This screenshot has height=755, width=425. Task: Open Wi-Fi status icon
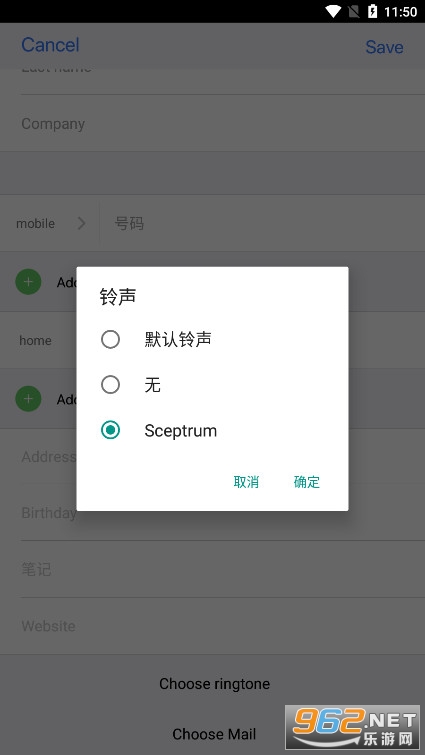click(333, 12)
